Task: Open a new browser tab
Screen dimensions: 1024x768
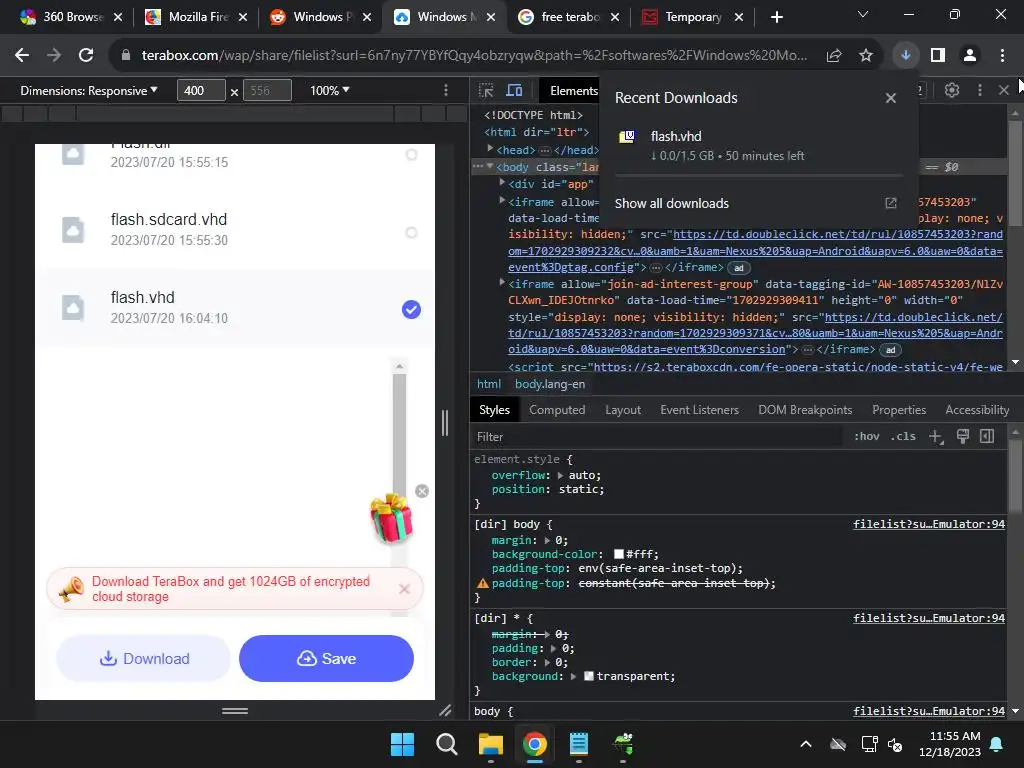Action: [776, 17]
